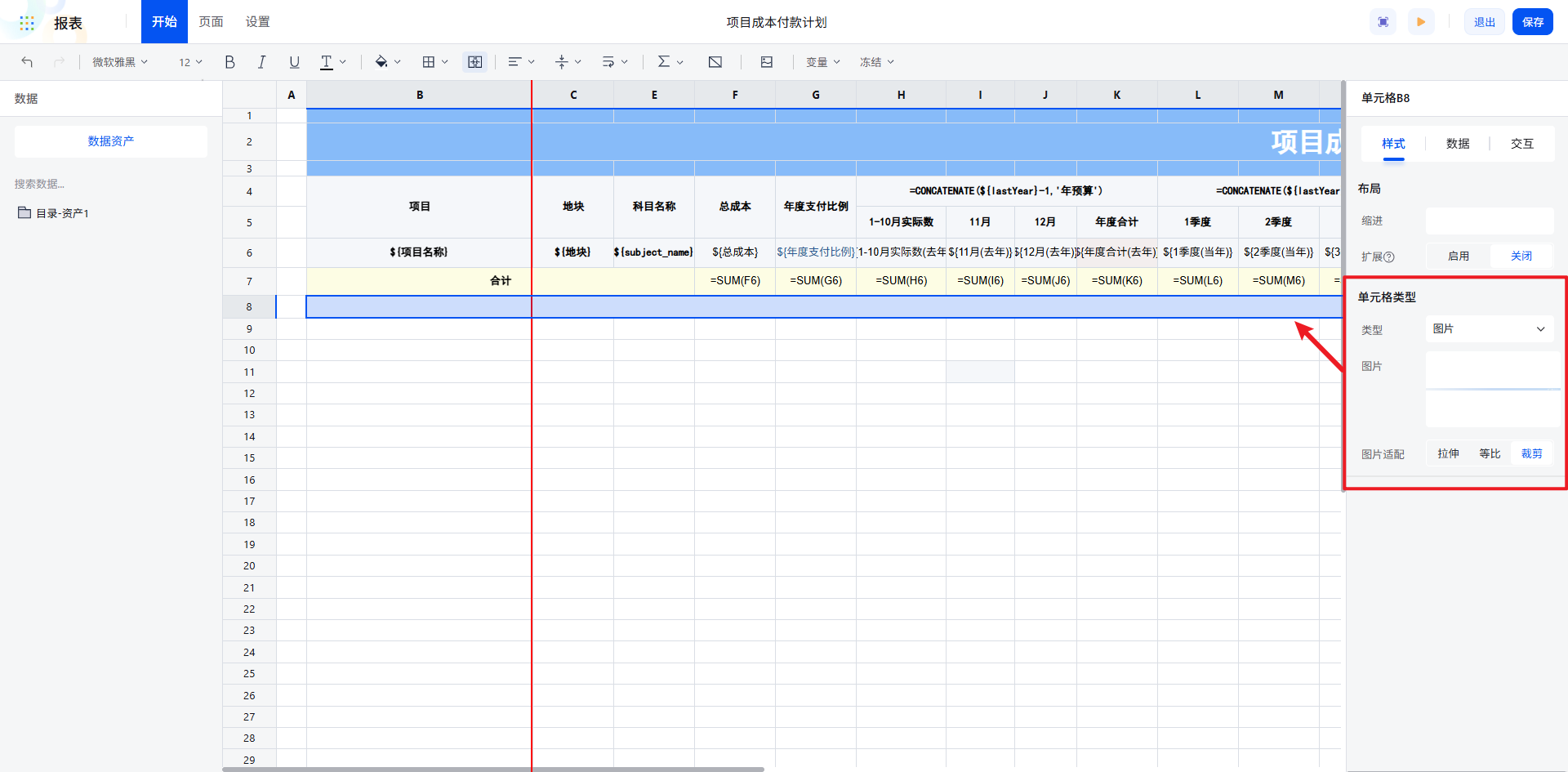Click the 搜索数据 search field
The width and height of the screenshot is (1568, 772).
[111, 184]
